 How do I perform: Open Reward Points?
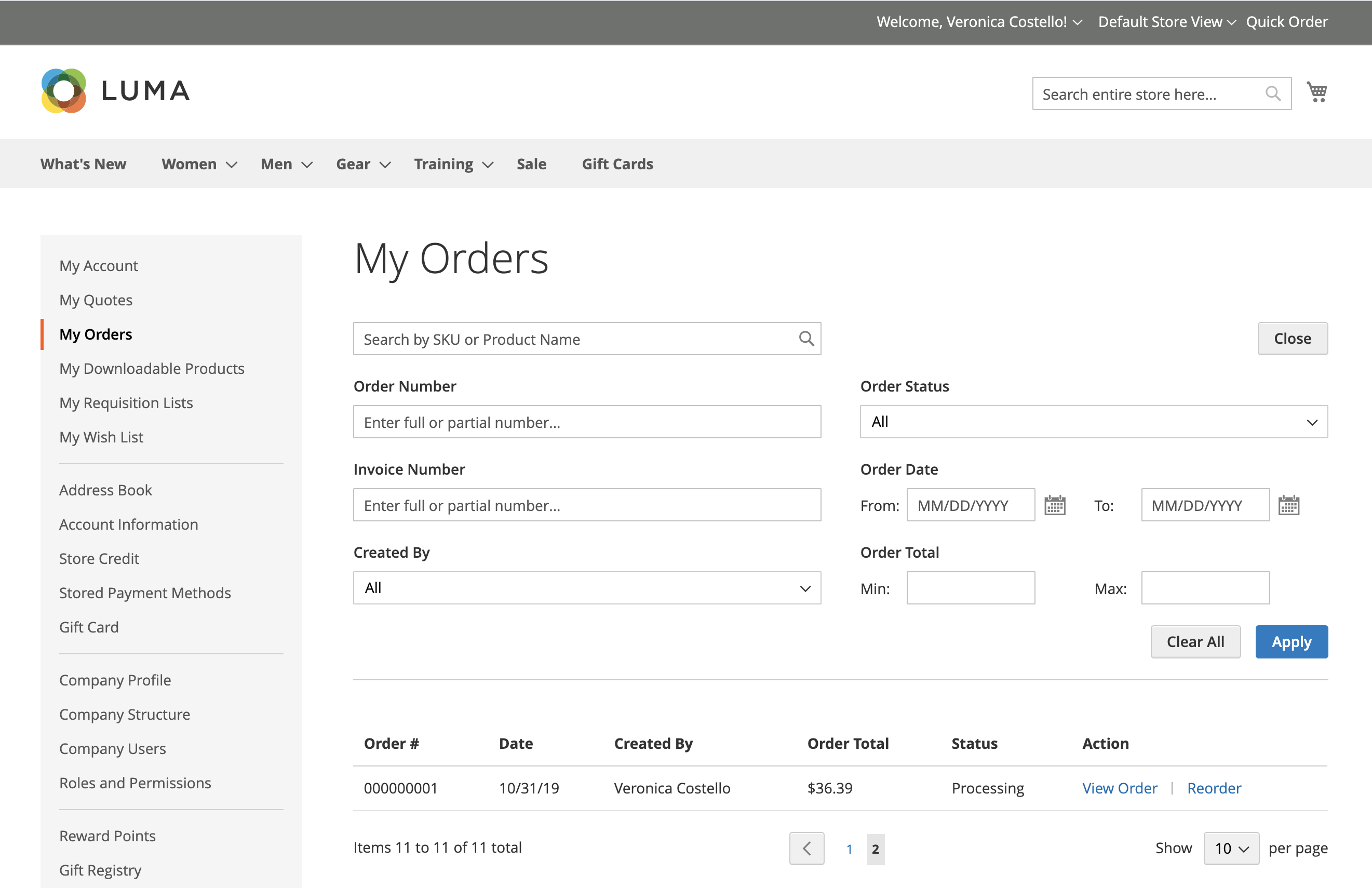point(107,836)
